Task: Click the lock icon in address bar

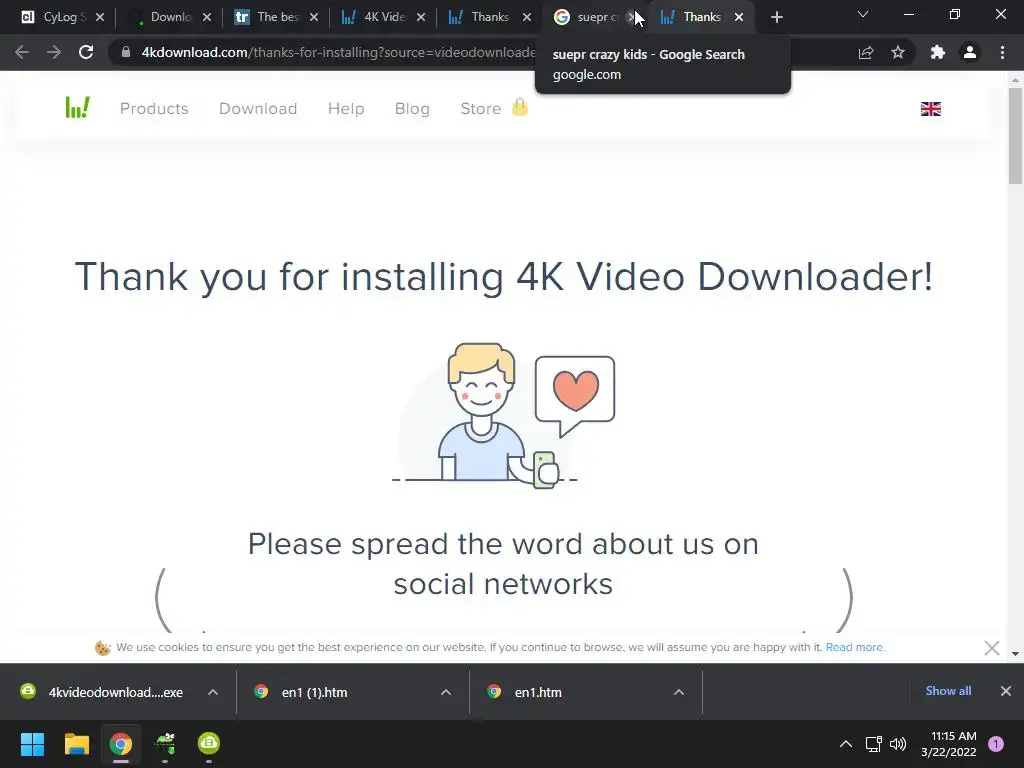Action: [126, 52]
